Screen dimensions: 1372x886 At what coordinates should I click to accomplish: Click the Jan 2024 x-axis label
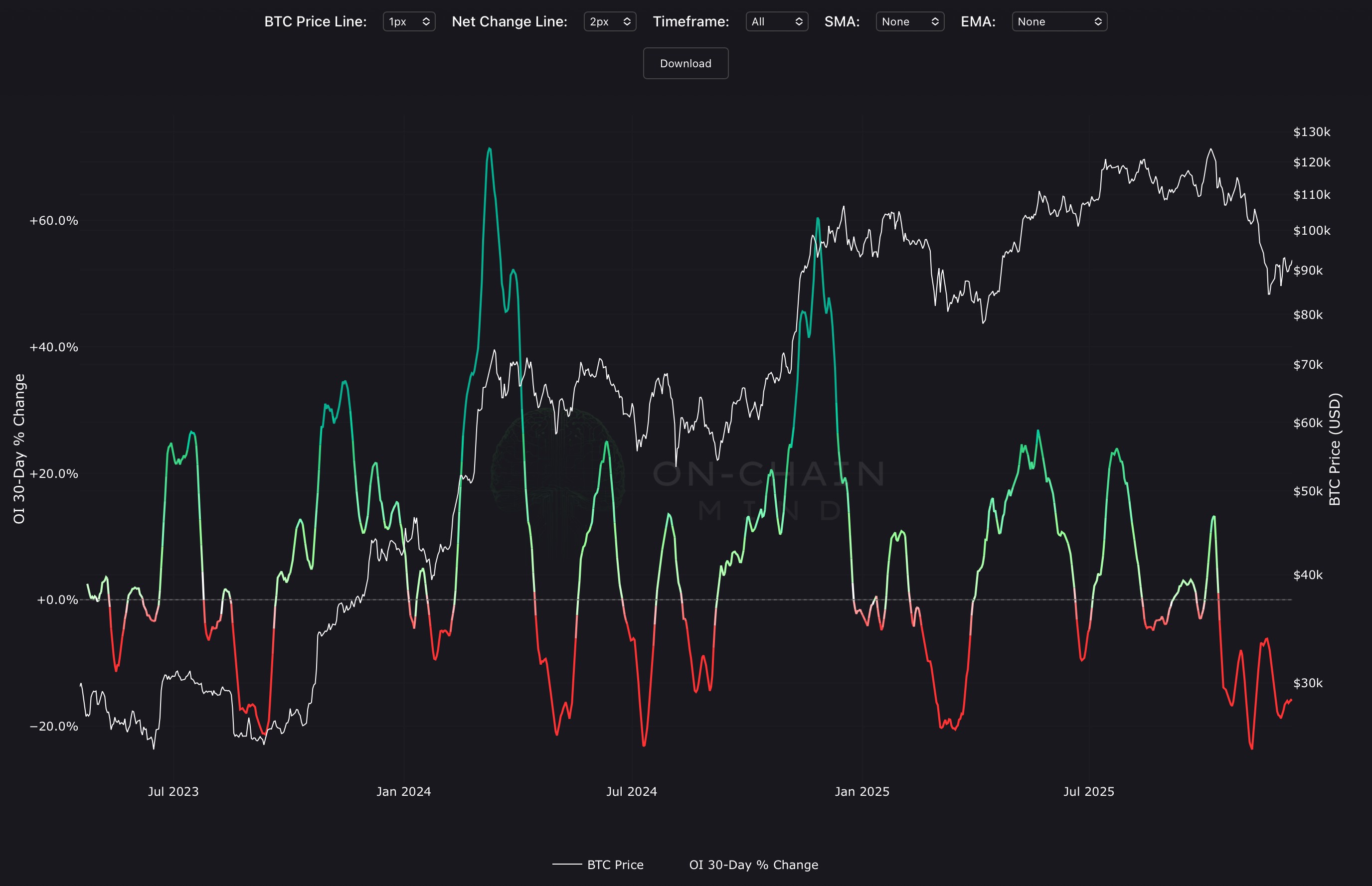click(403, 792)
